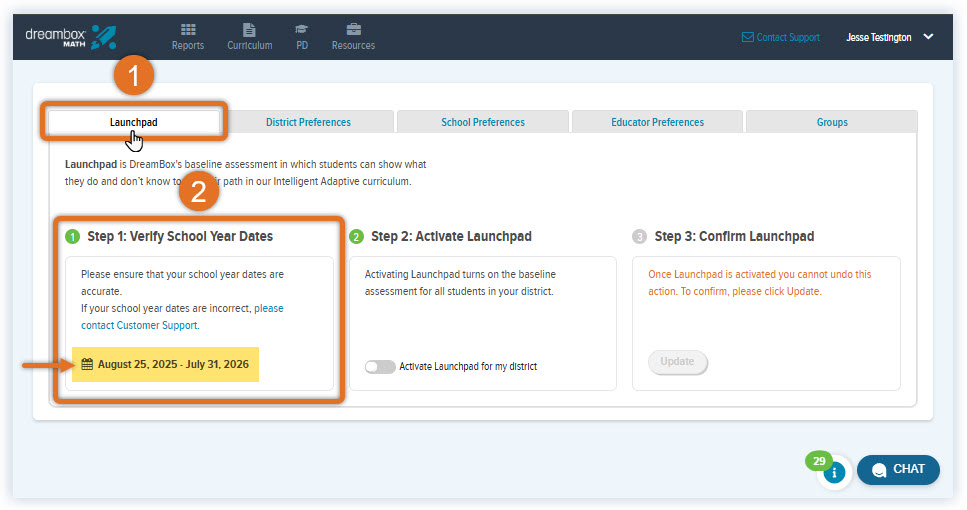Click the Step 2: Activate Launchpad heading
The width and height of the screenshot is (967, 510).
[x=451, y=236]
